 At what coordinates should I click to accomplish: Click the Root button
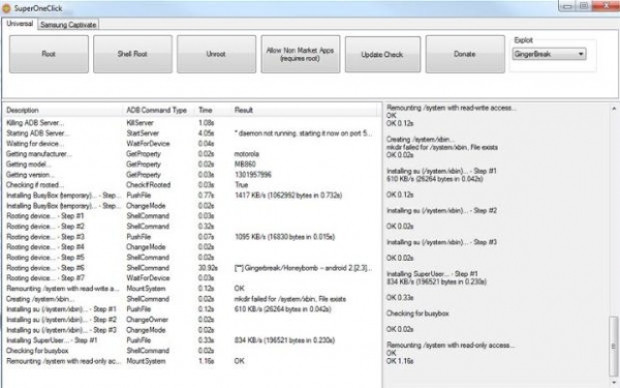click(x=49, y=54)
